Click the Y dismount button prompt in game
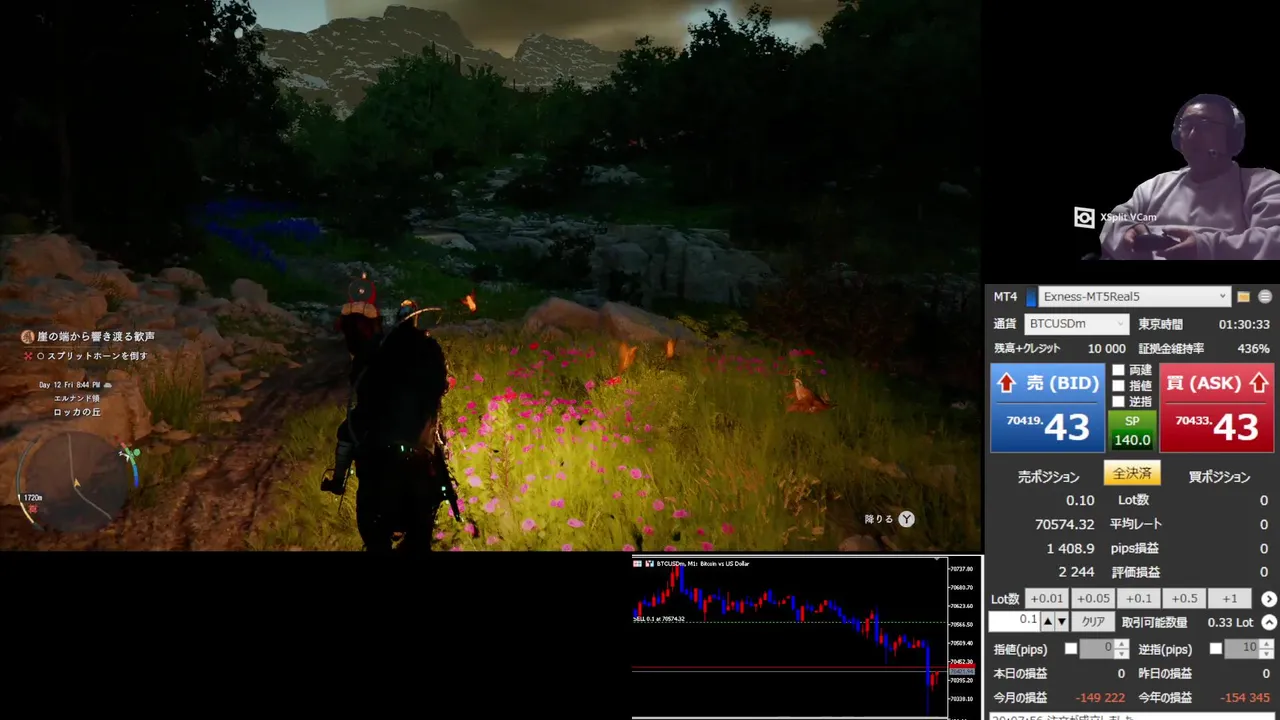This screenshot has height=720, width=1280. tap(906, 519)
